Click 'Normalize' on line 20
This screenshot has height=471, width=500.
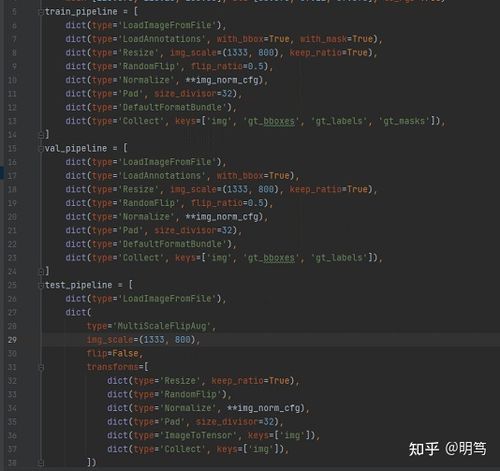pos(148,217)
